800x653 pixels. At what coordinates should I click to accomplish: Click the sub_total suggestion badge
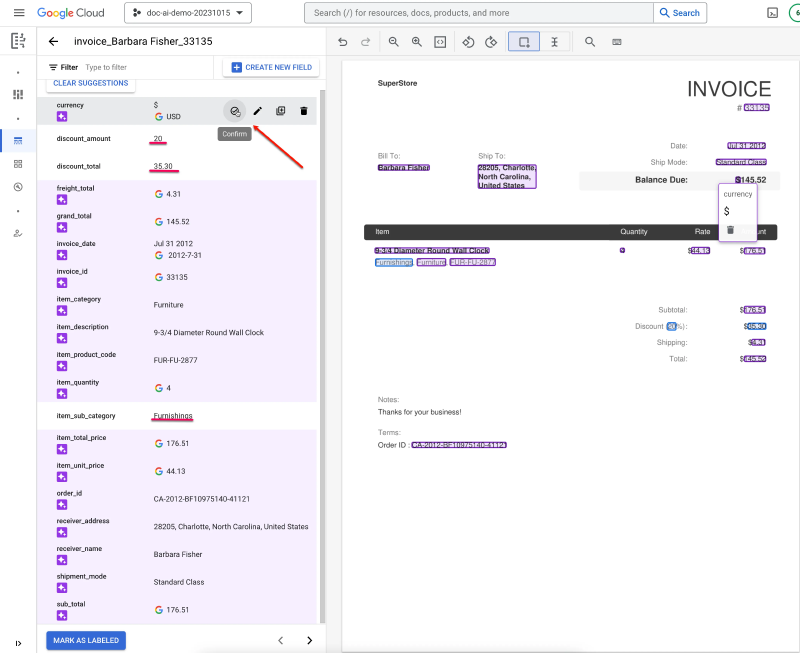pos(62,616)
